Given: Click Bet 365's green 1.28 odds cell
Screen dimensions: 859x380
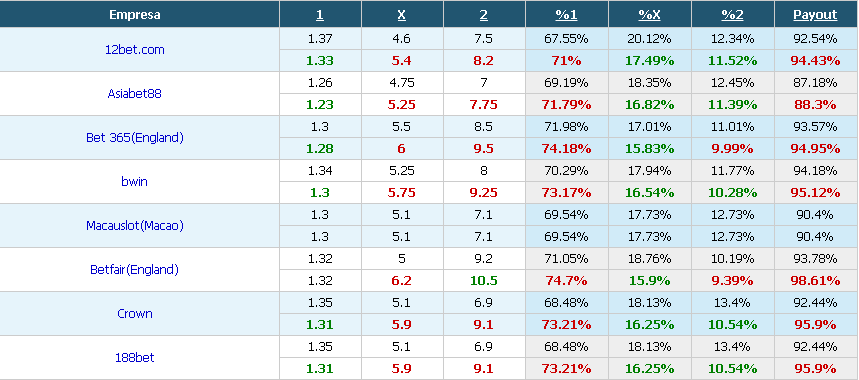Looking at the screenshot, I should (320, 149).
